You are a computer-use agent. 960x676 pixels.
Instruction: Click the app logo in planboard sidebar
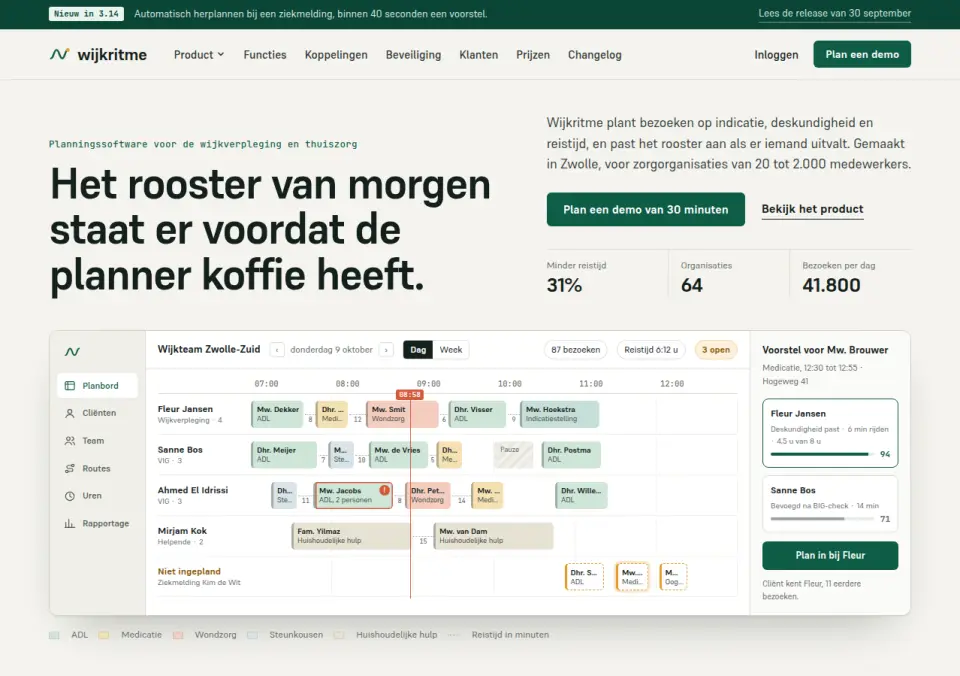coord(72,351)
